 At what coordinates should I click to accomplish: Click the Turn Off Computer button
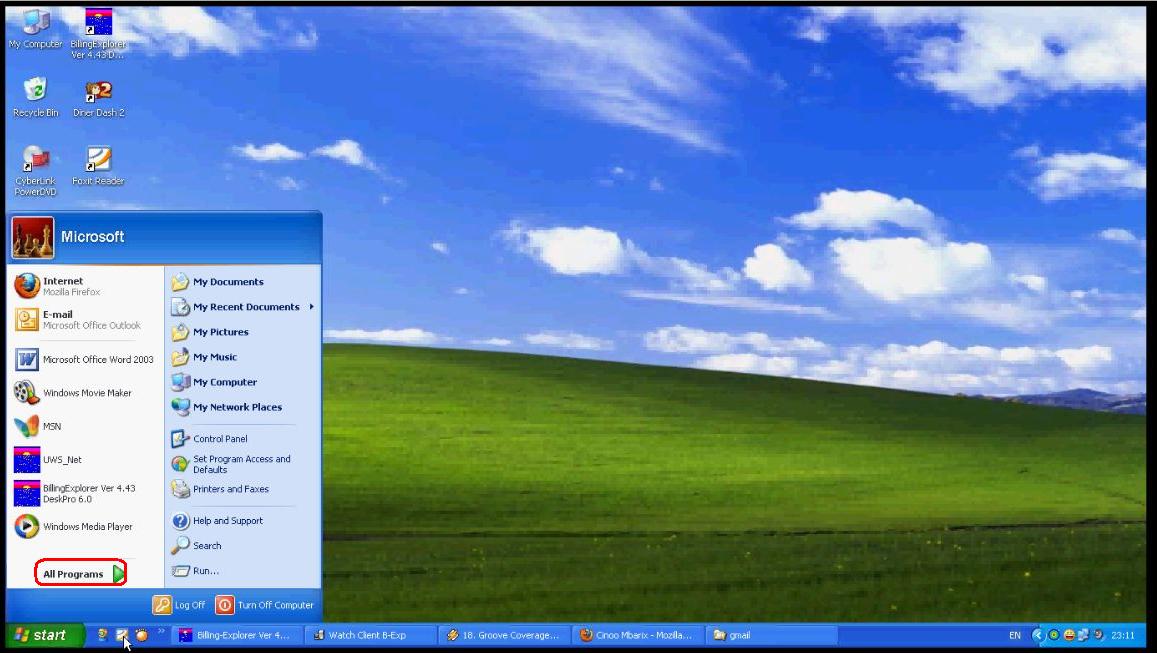[265, 605]
